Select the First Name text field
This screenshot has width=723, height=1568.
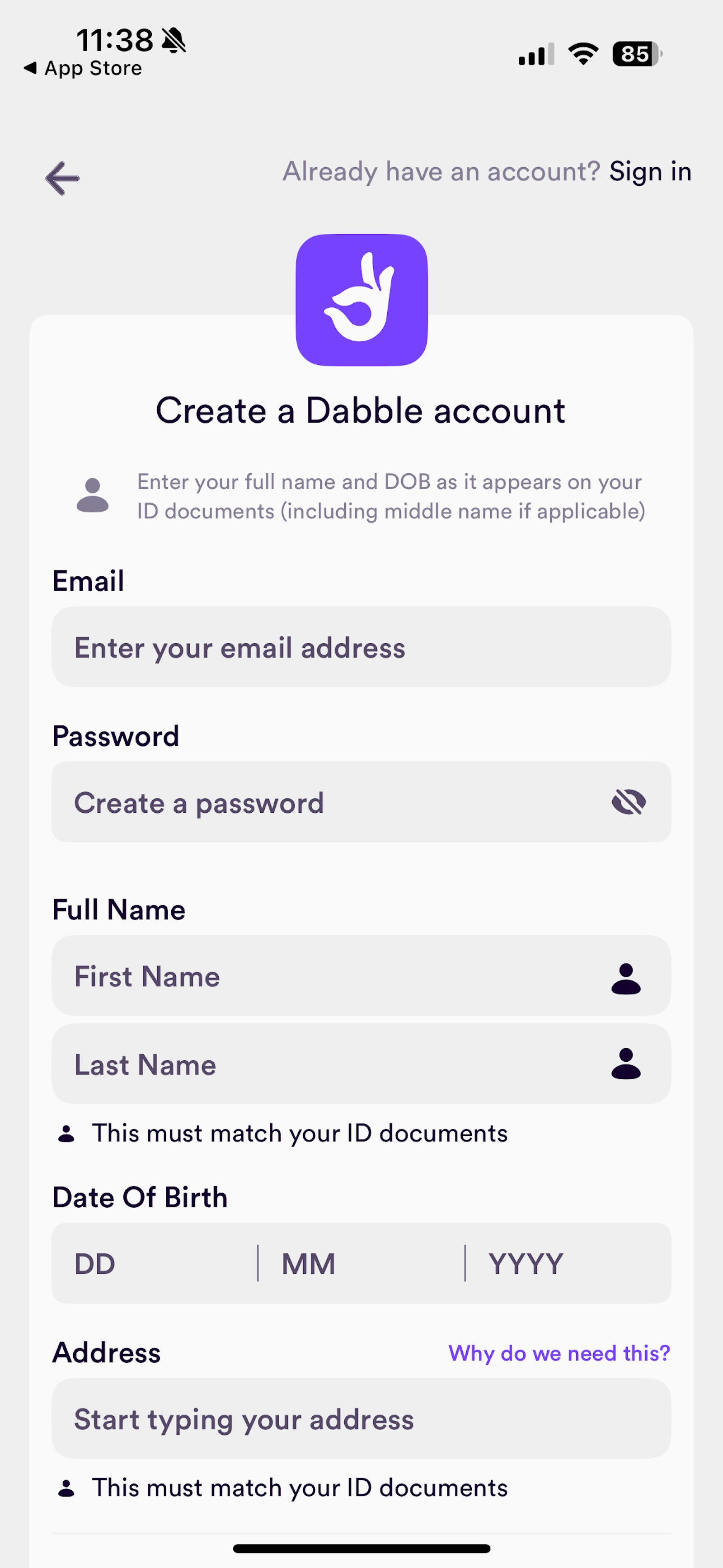(x=329, y=976)
